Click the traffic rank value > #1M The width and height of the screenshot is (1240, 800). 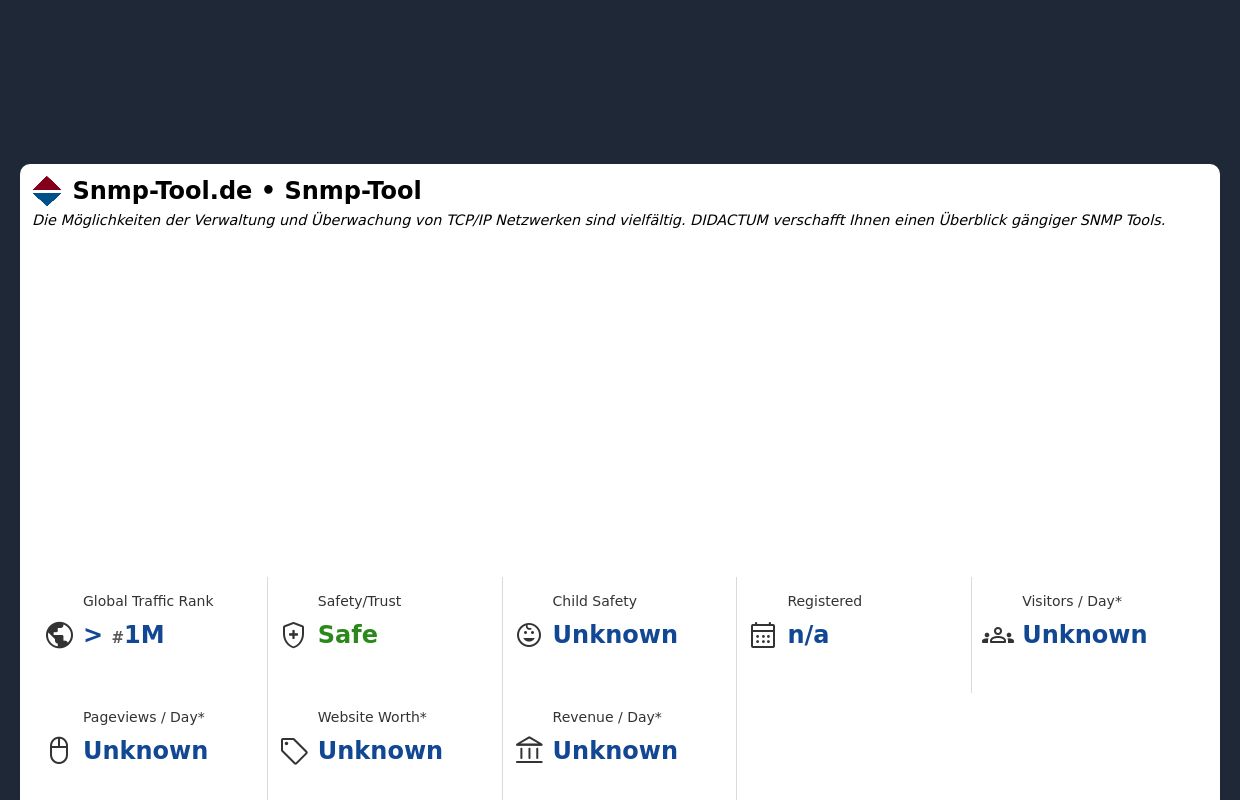click(x=124, y=635)
